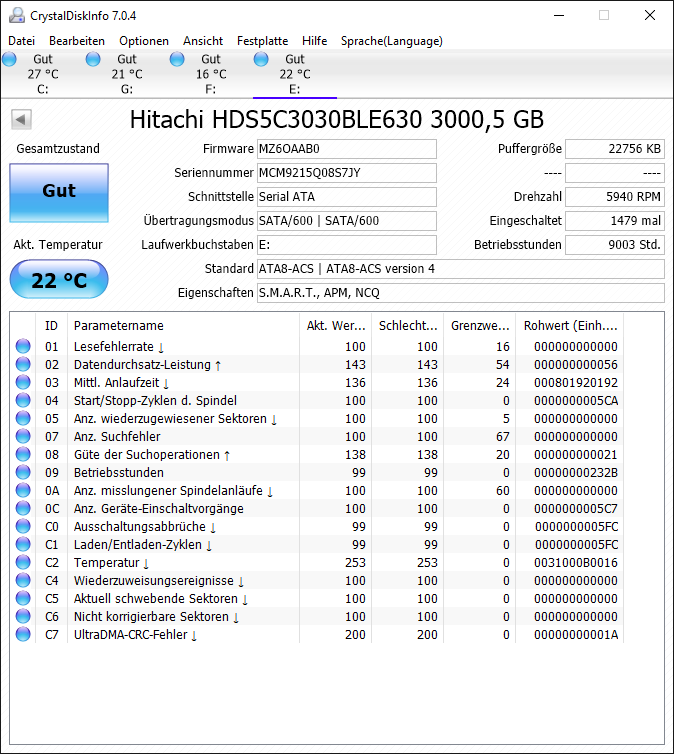Open the Hilfe menu
Image resolution: width=674 pixels, height=754 pixels.
click(x=314, y=41)
